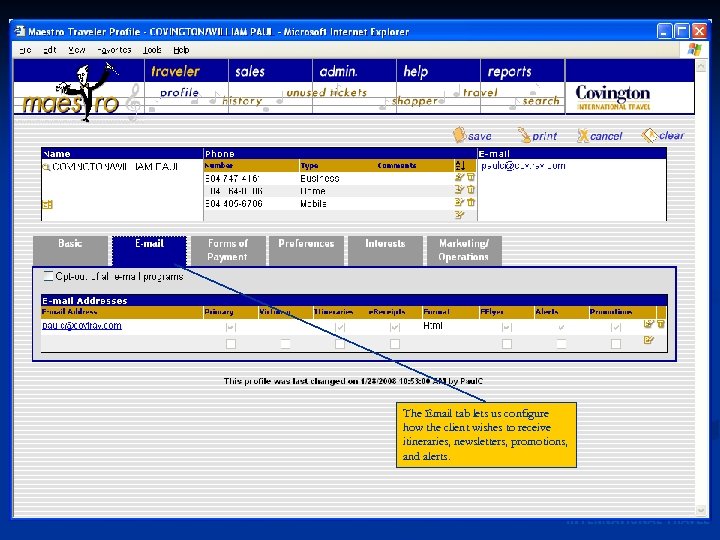Screen dimensions: 720x540
Task: Click the Covington International Travel logo
Action: tap(613, 97)
